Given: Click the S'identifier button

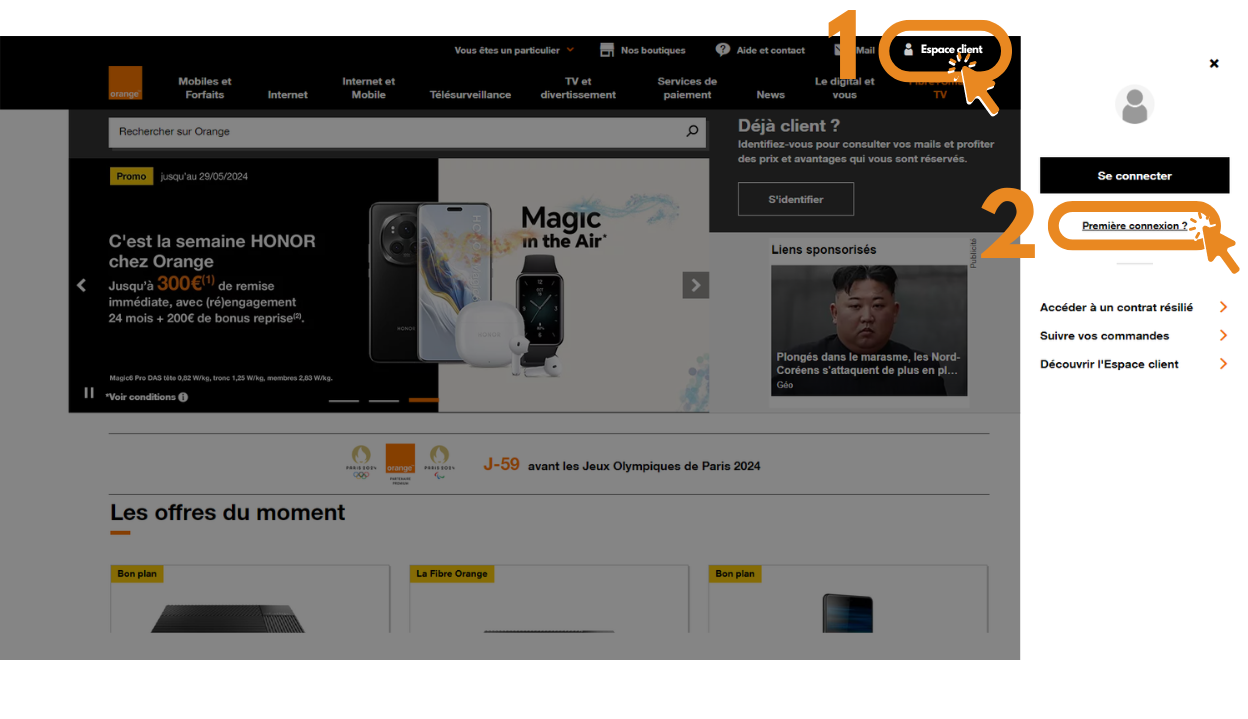Looking at the screenshot, I should pyautogui.click(x=796, y=199).
